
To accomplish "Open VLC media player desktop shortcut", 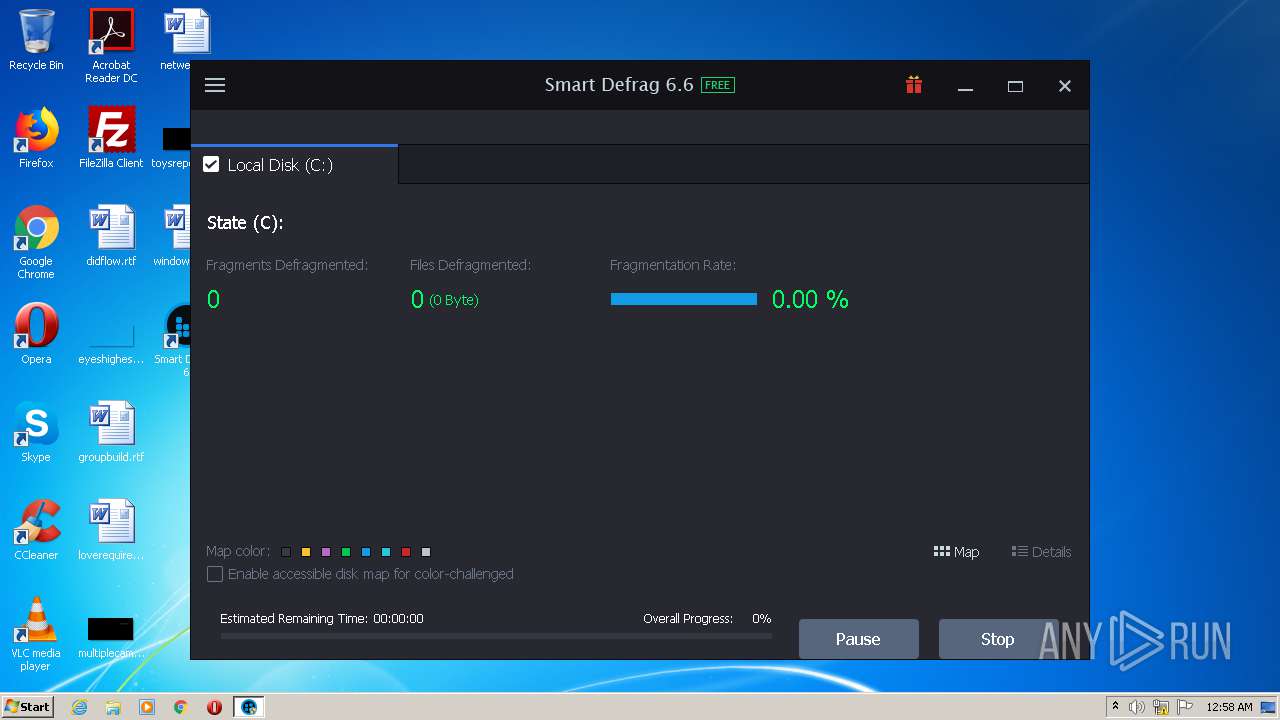I will tap(36, 634).
